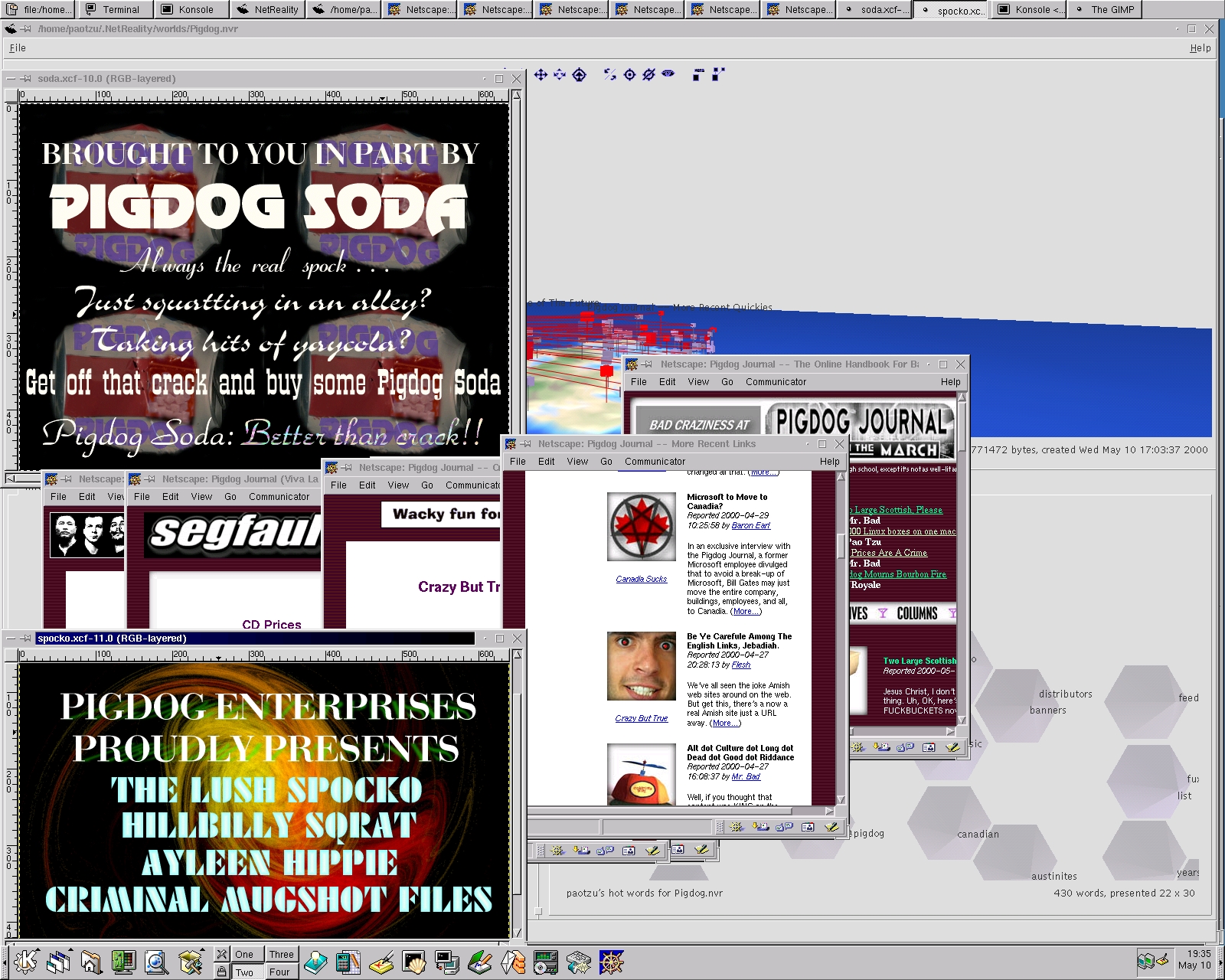Open Composer from the More Recent Links window
This screenshot has height=980, width=1225.
831,827
